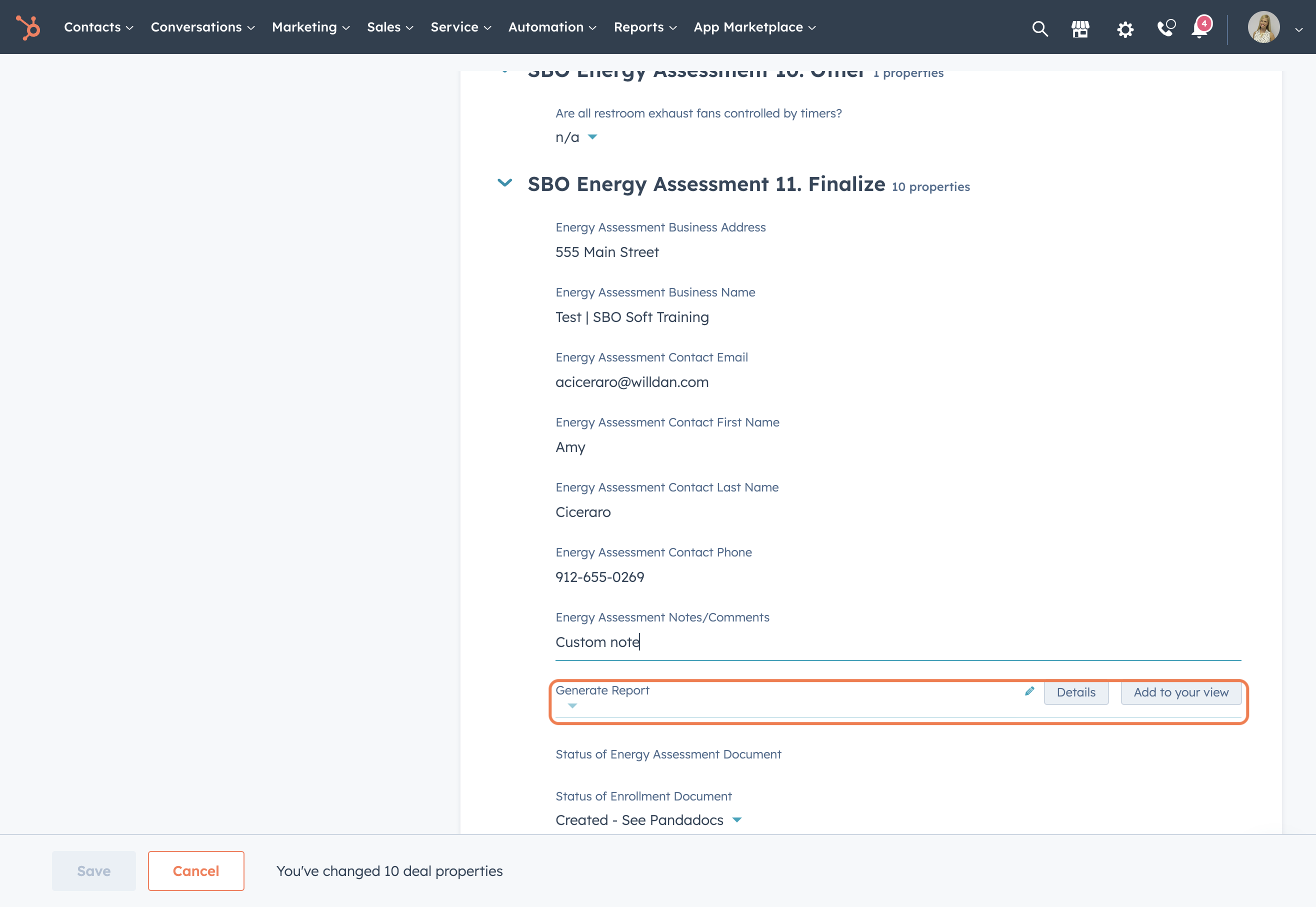
Task: Click 'You've changed 10 deal properties' text
Action: (x=389, y=871)
